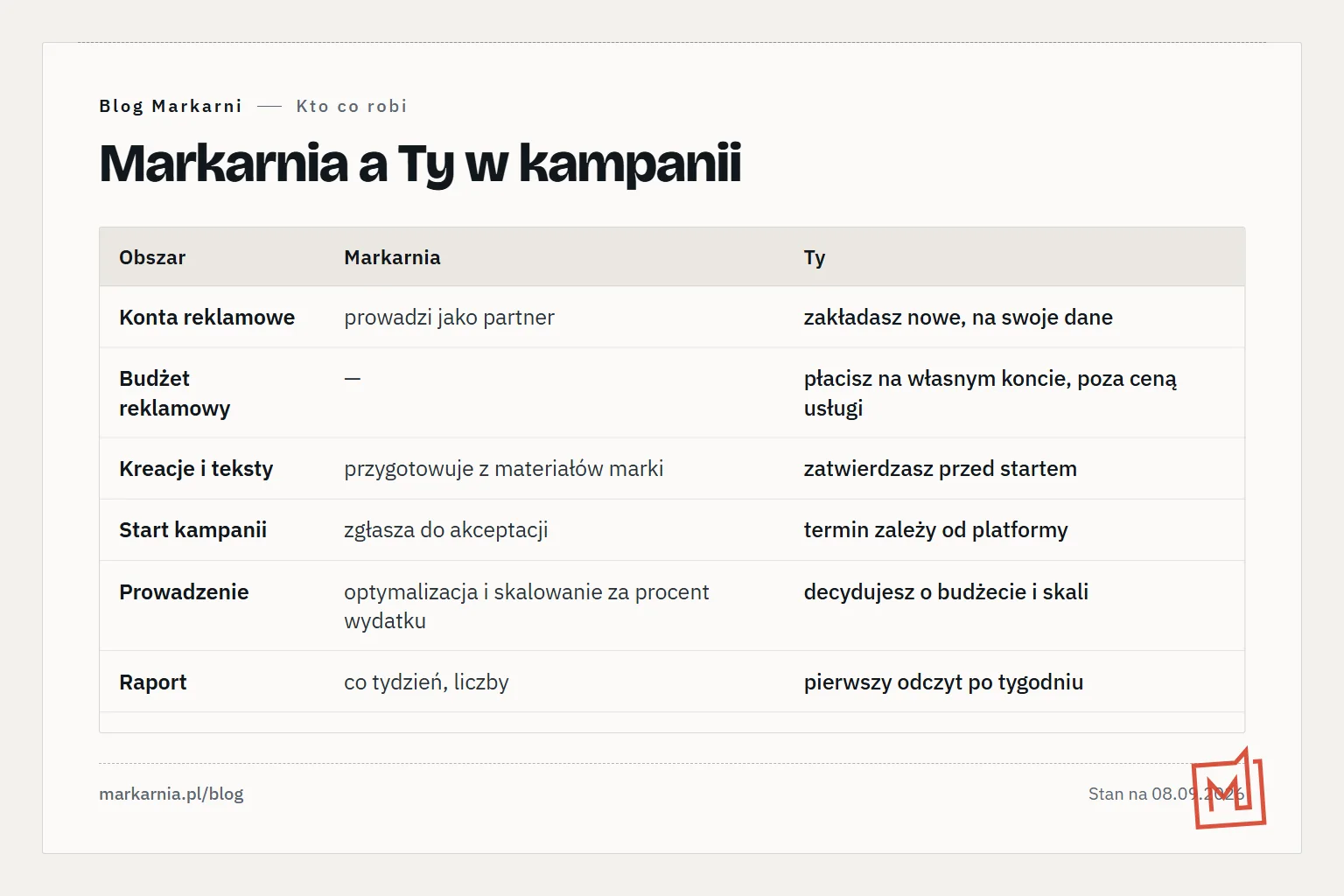Select the 'Start kampanii' row label
1344x896 pixels.
(193, 529)
